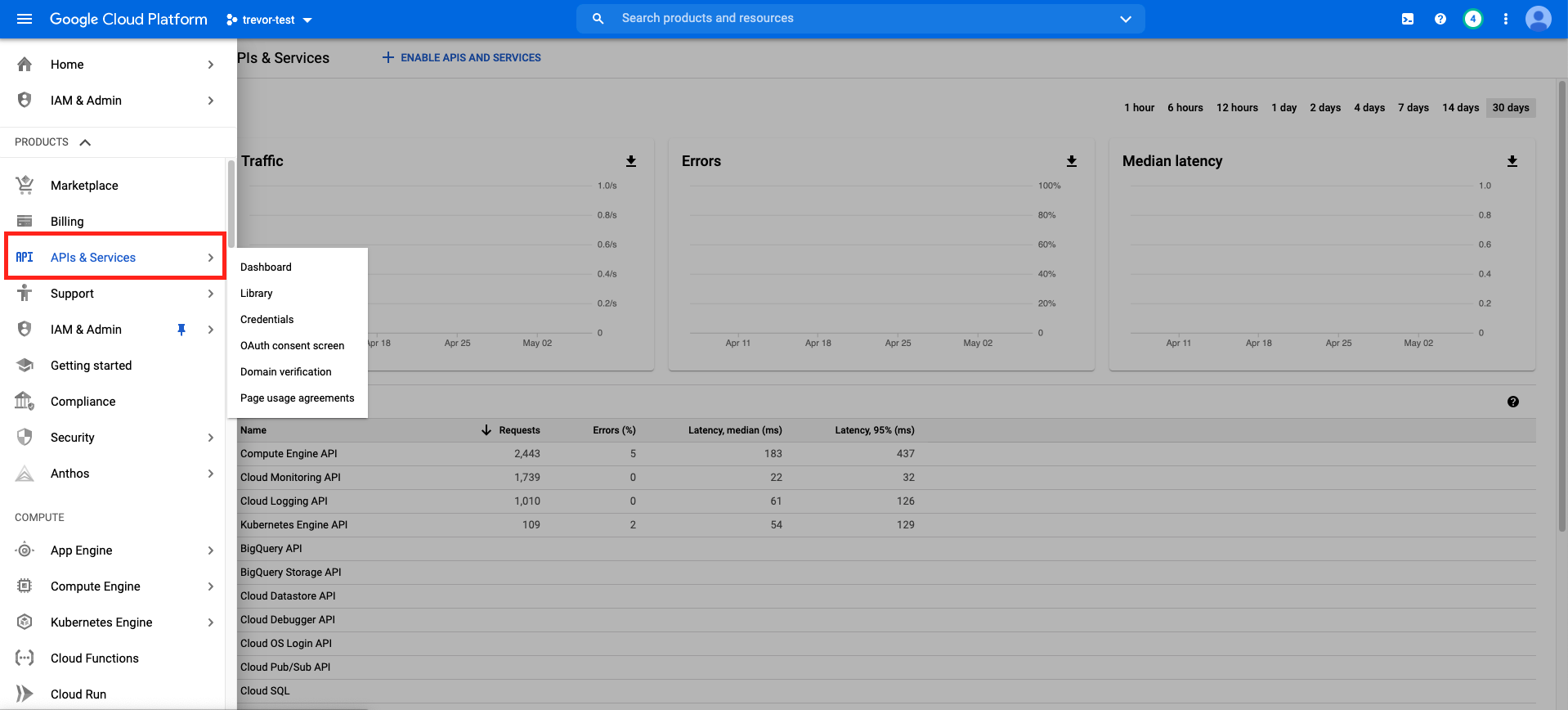
Task: Open the BigQuery API link
Action: click(271, 549)
